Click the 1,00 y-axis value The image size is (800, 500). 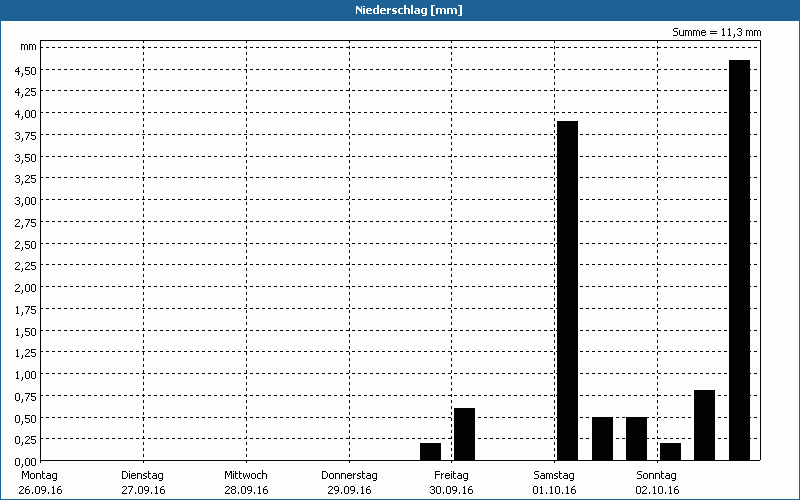point(26,374)
